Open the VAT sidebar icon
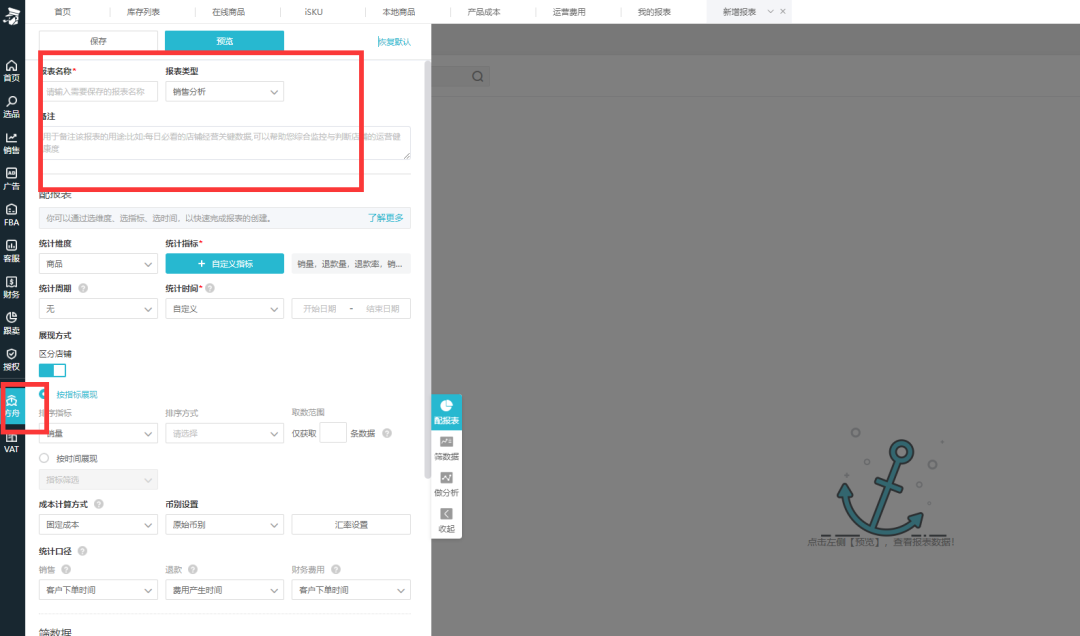The width and height of the screenshot is (1080, 636). click(x=12, y=442)
